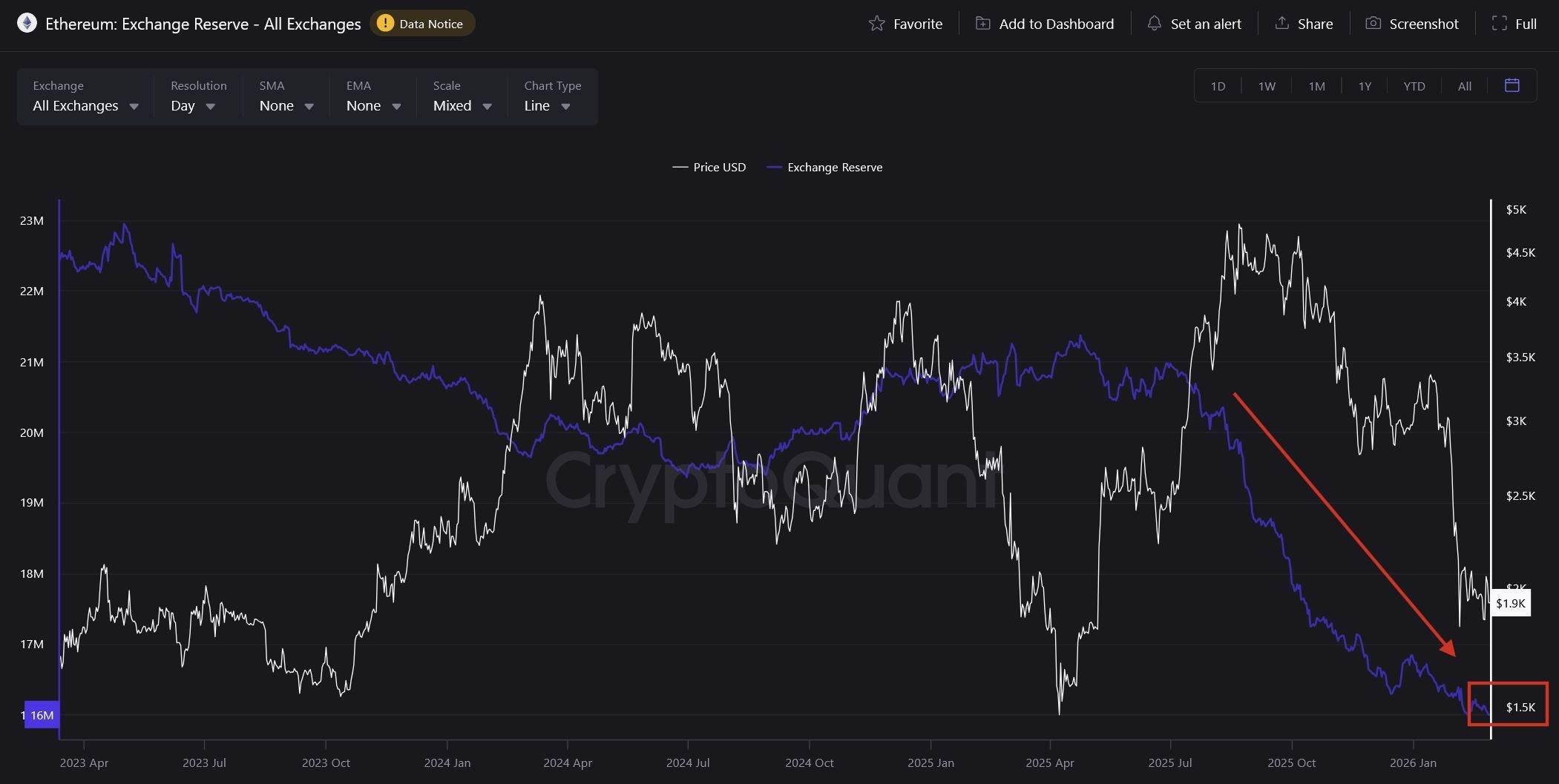Enter fullscreen using the Full icon
The image size is (1559, 784).
click(1498, 23)
